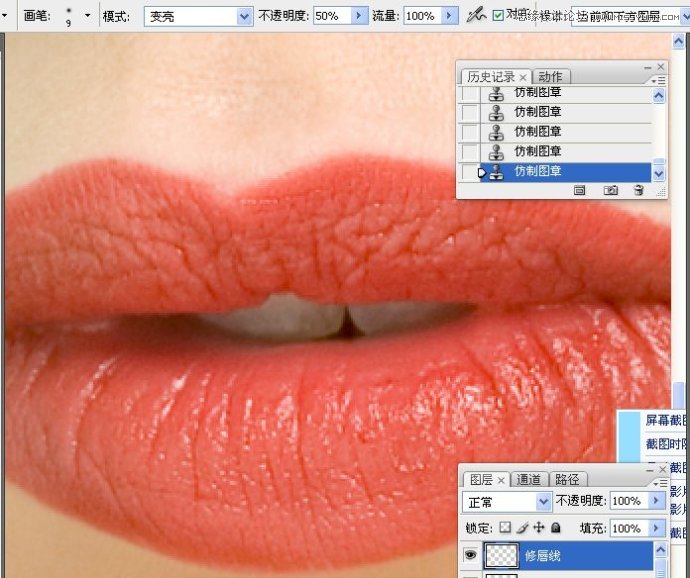Hide the 修唇线 layer with eye icon

click(x=470, y=555)
